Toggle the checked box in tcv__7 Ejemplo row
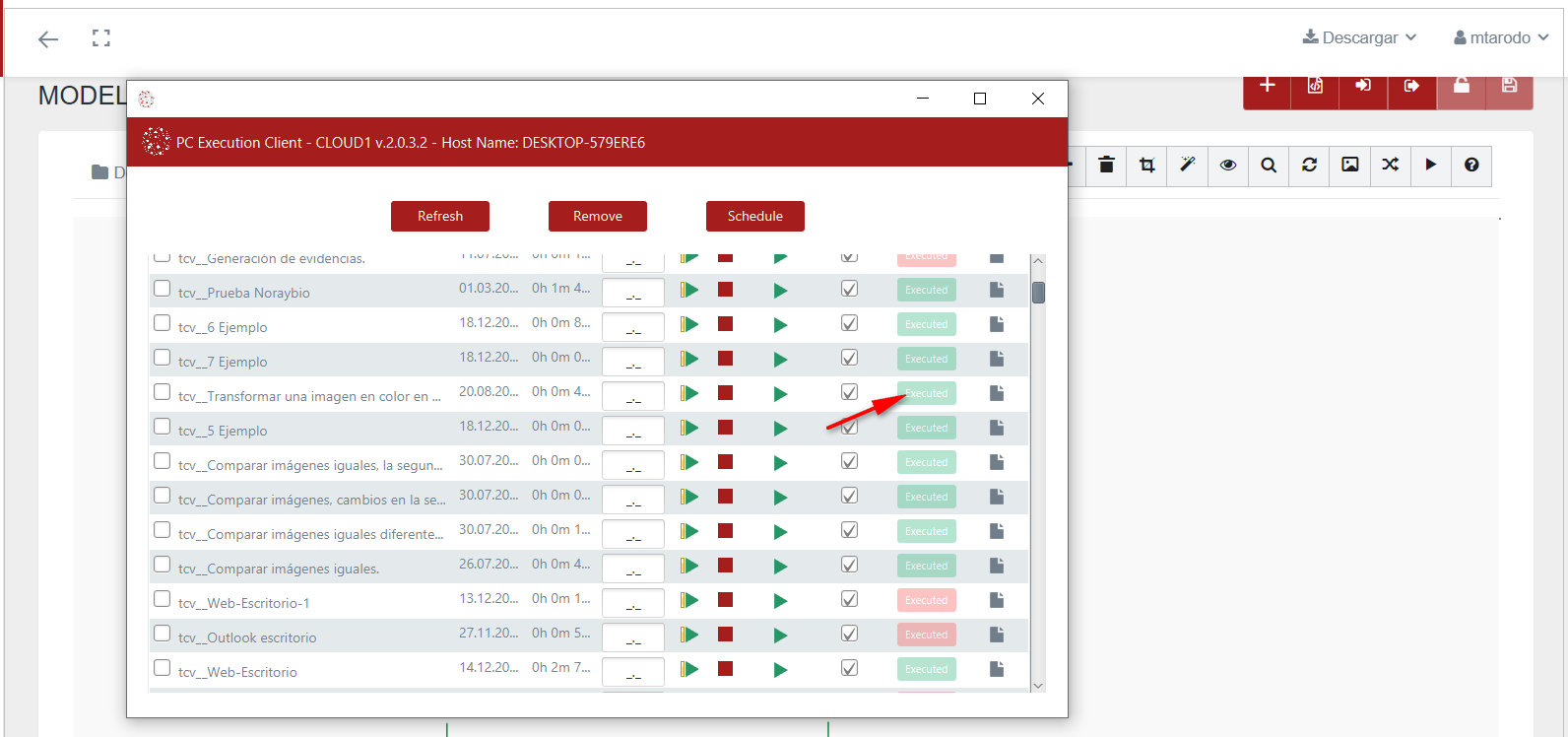Image resolution: width=1568 pixels, height=737 pixels. pos(849,358)
